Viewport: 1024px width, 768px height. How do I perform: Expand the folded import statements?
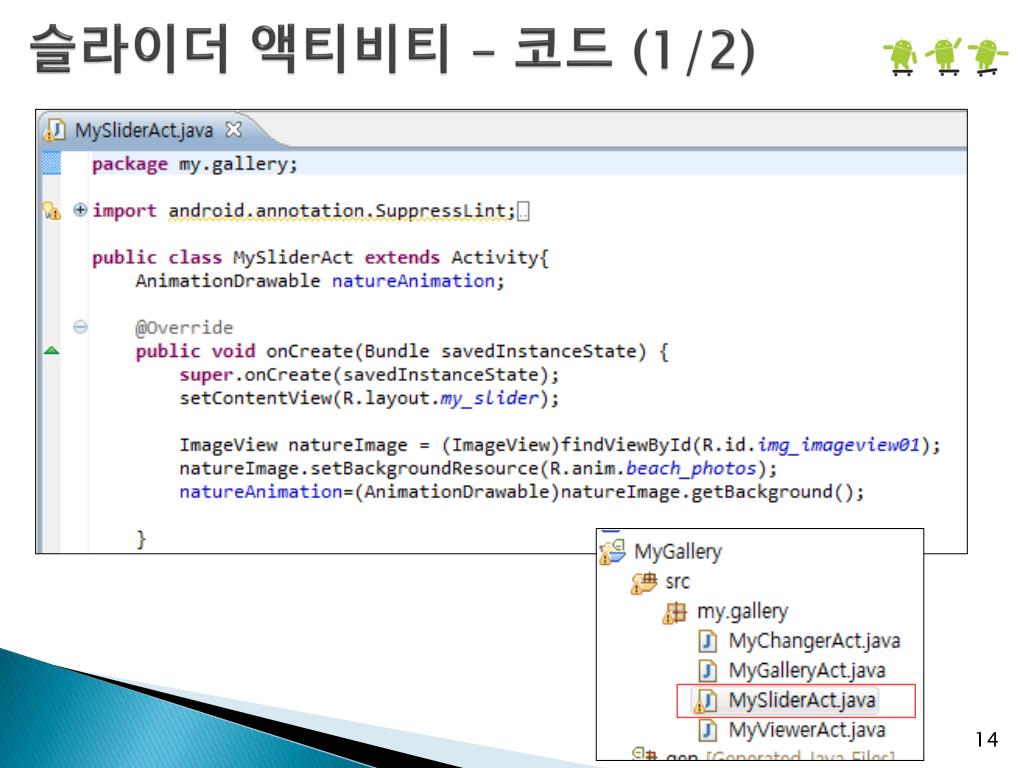point(80,210)
